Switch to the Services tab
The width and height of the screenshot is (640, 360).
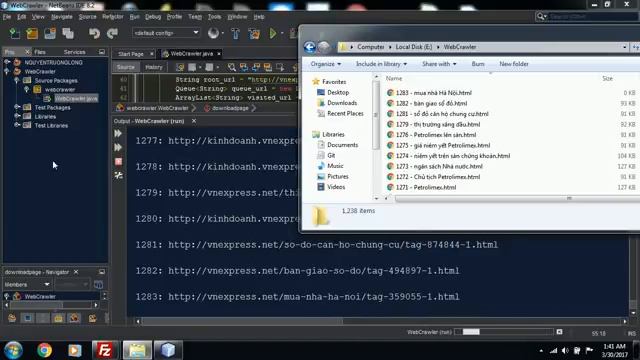(x=74, y=52)
